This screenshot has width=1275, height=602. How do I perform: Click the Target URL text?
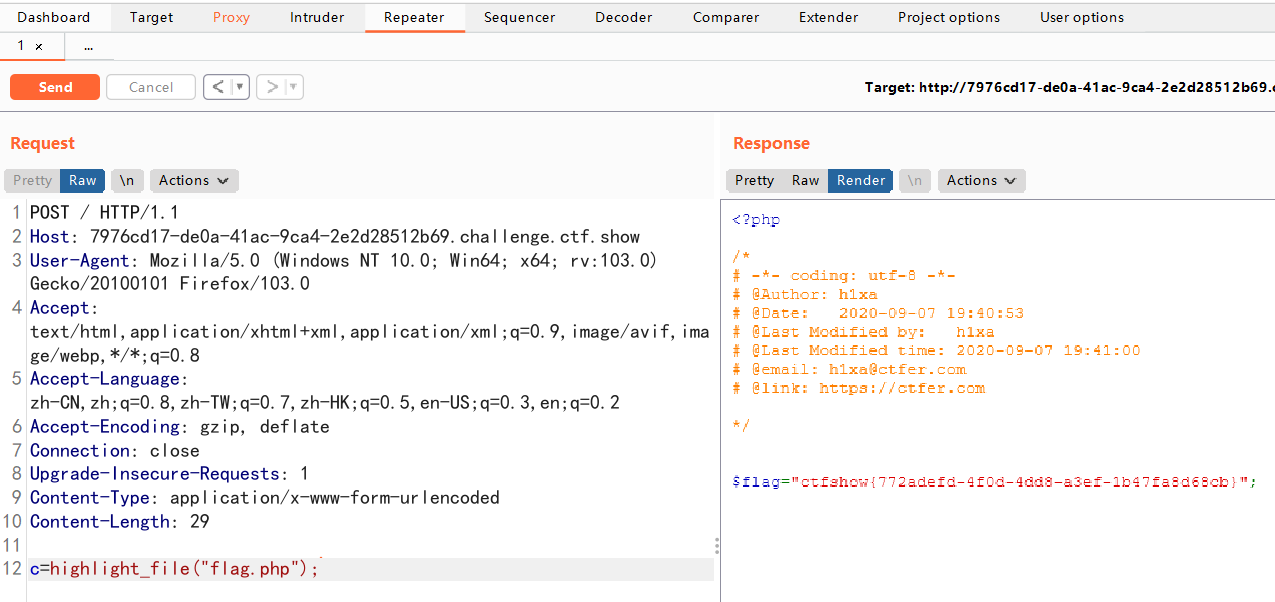point(1070,87)
